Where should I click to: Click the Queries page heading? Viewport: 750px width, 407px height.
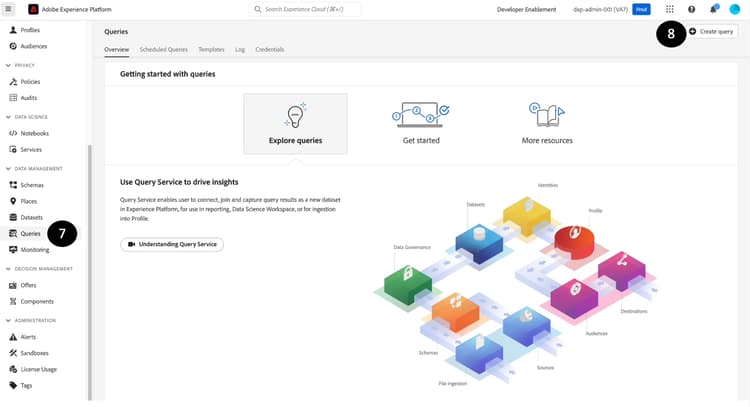[116, 32]
